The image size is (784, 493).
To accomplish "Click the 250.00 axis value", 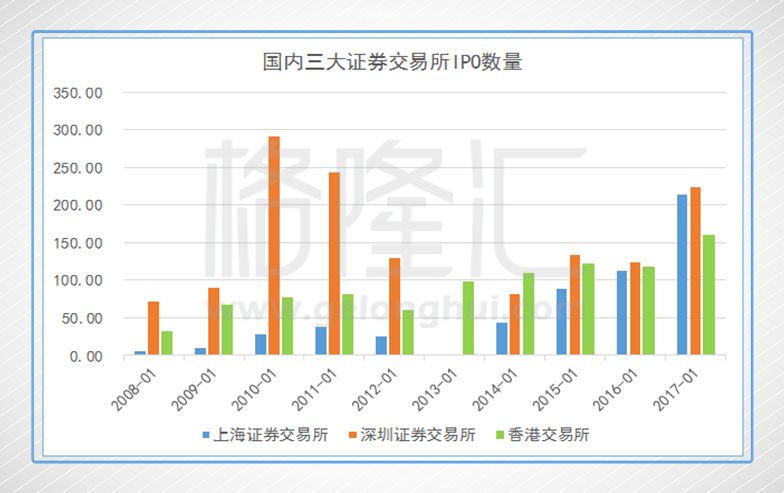I will [x=78, y=168].
